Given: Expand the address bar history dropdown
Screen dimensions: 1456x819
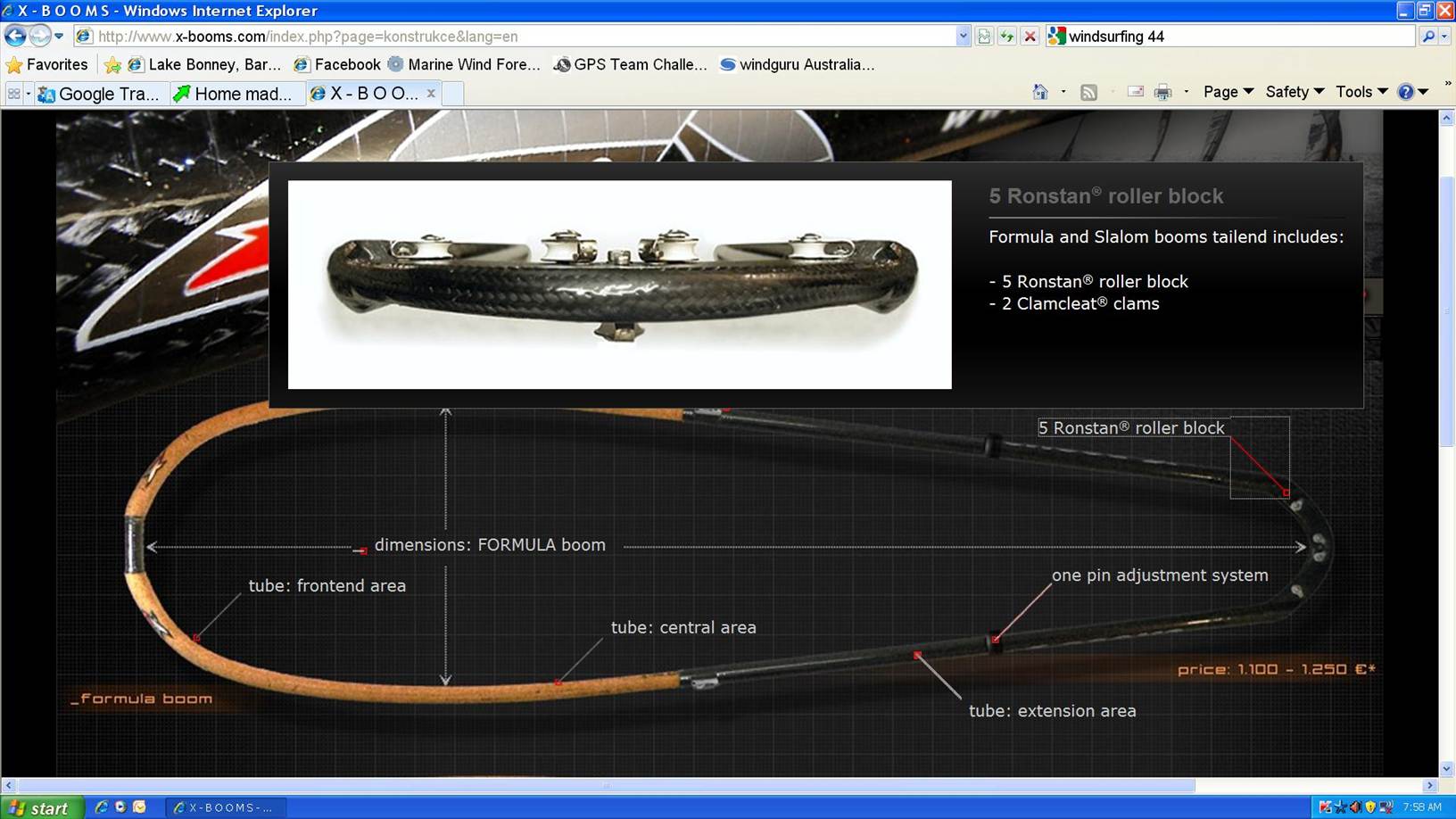Looking at the screenshot, I should point(963,37).
